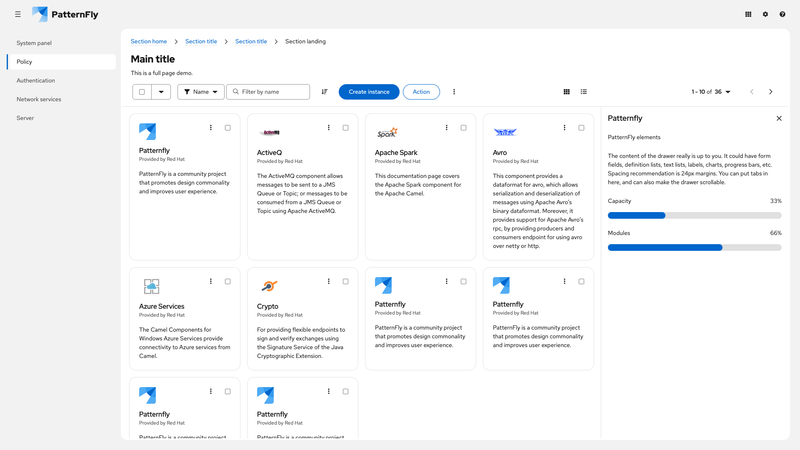Open the bulk select dropdown arrow
800x450 pixels.
161,92
